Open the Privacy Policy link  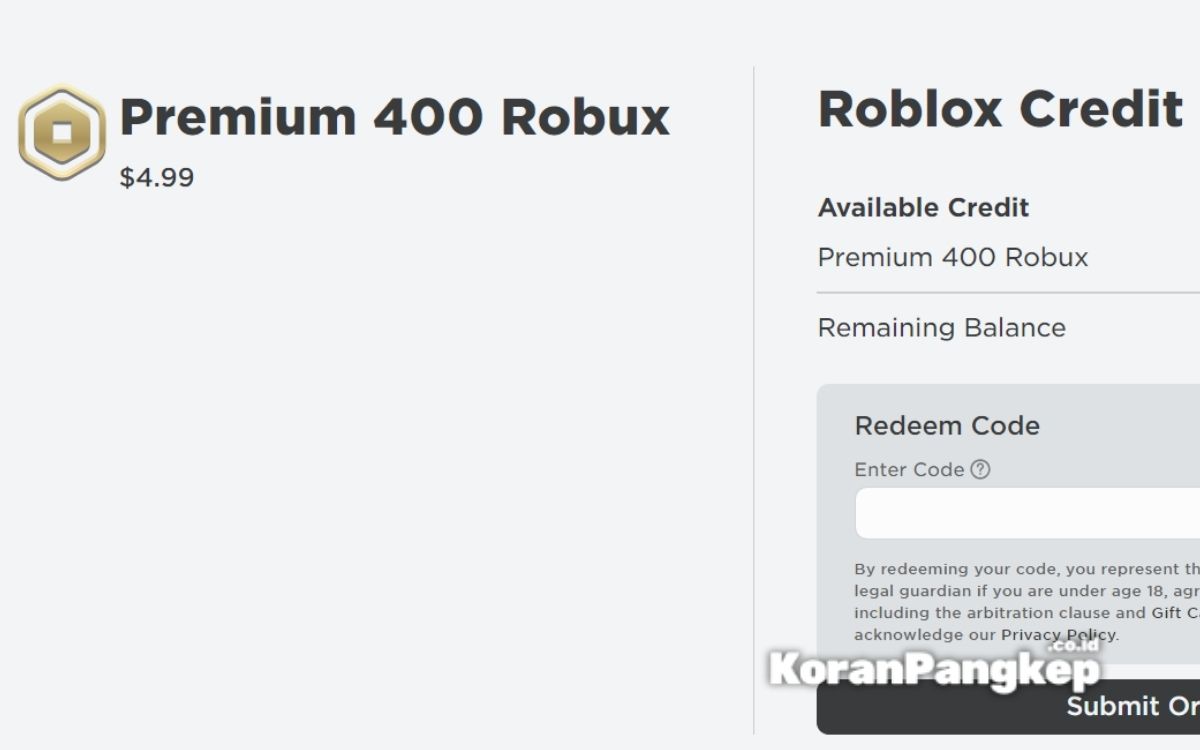(1058, 635)
